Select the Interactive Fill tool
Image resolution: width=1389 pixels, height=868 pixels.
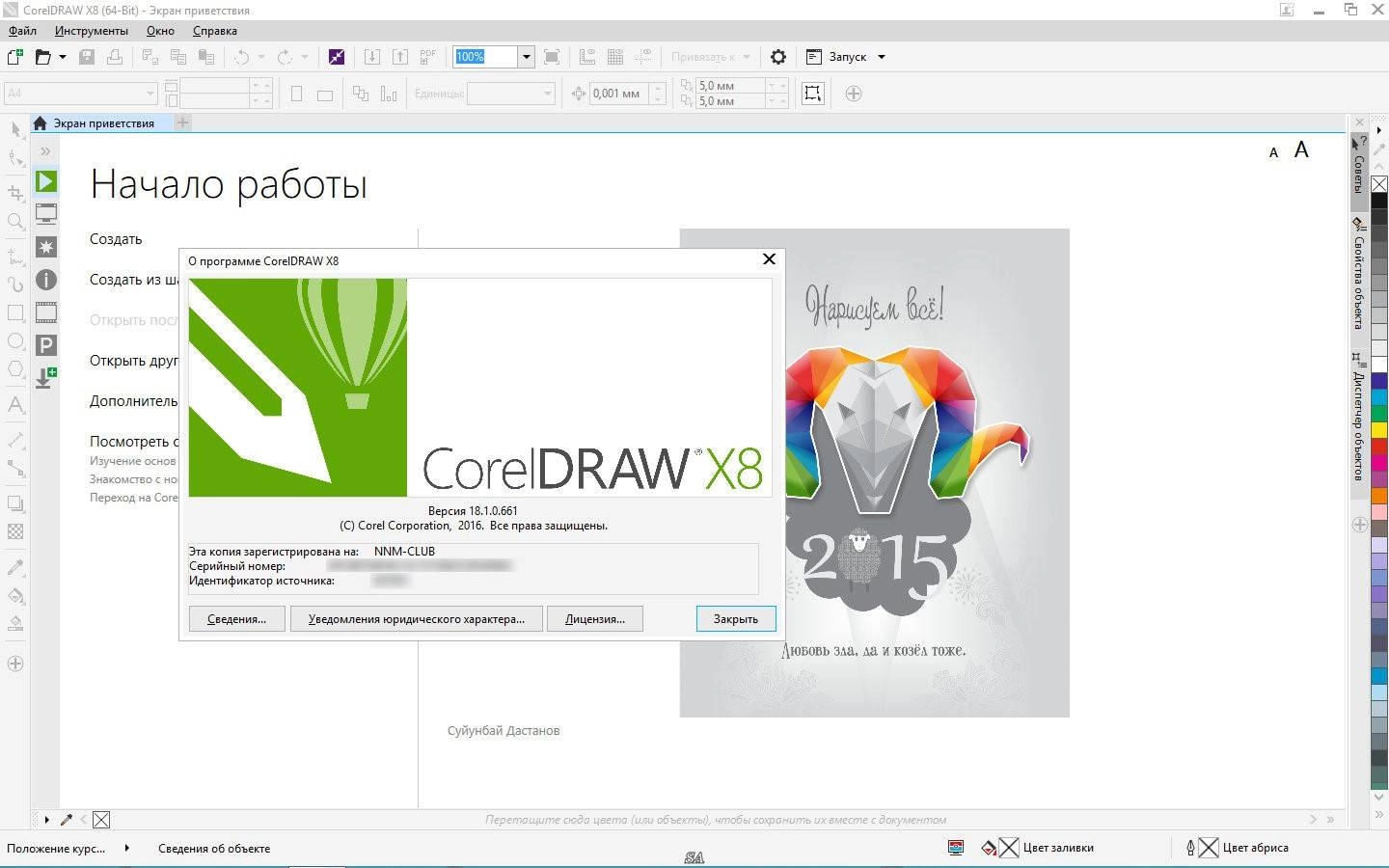15,595
